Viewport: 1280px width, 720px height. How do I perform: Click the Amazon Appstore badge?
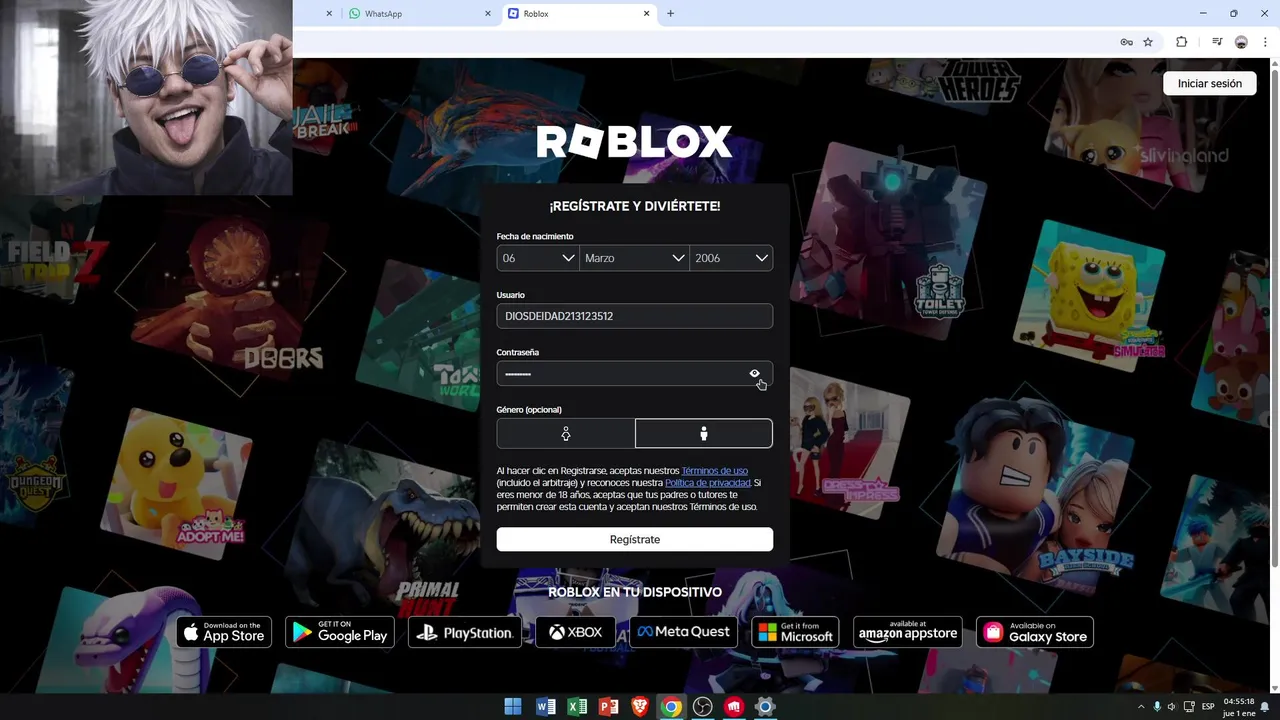908,632
